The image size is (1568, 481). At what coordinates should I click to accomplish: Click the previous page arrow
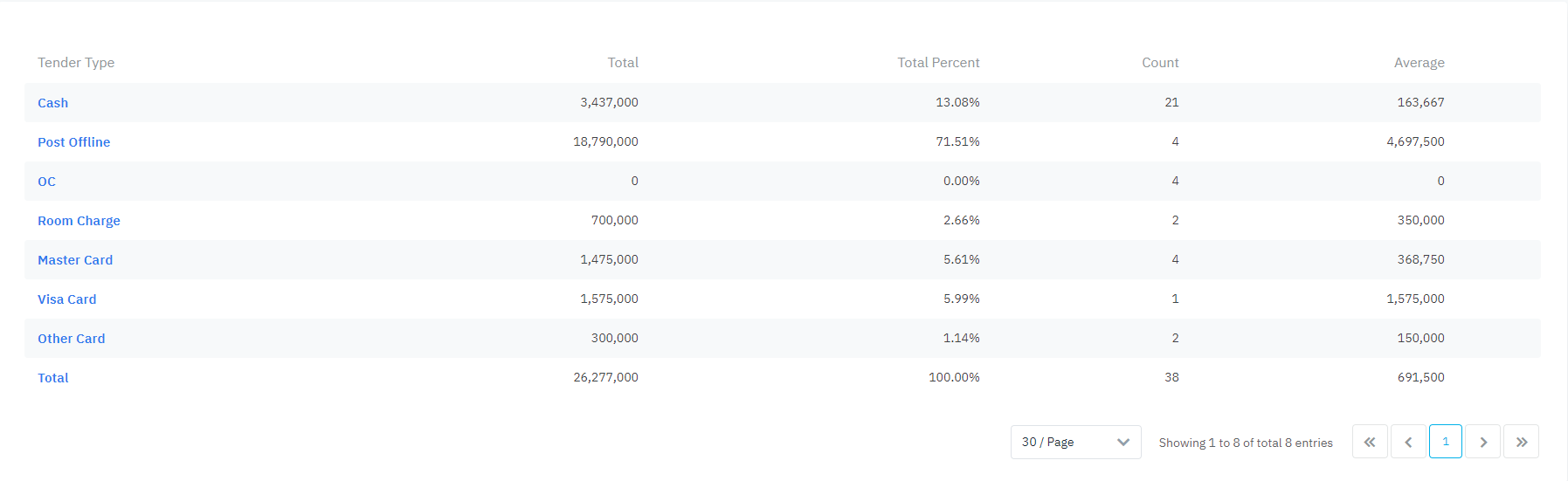point(1408,442)
